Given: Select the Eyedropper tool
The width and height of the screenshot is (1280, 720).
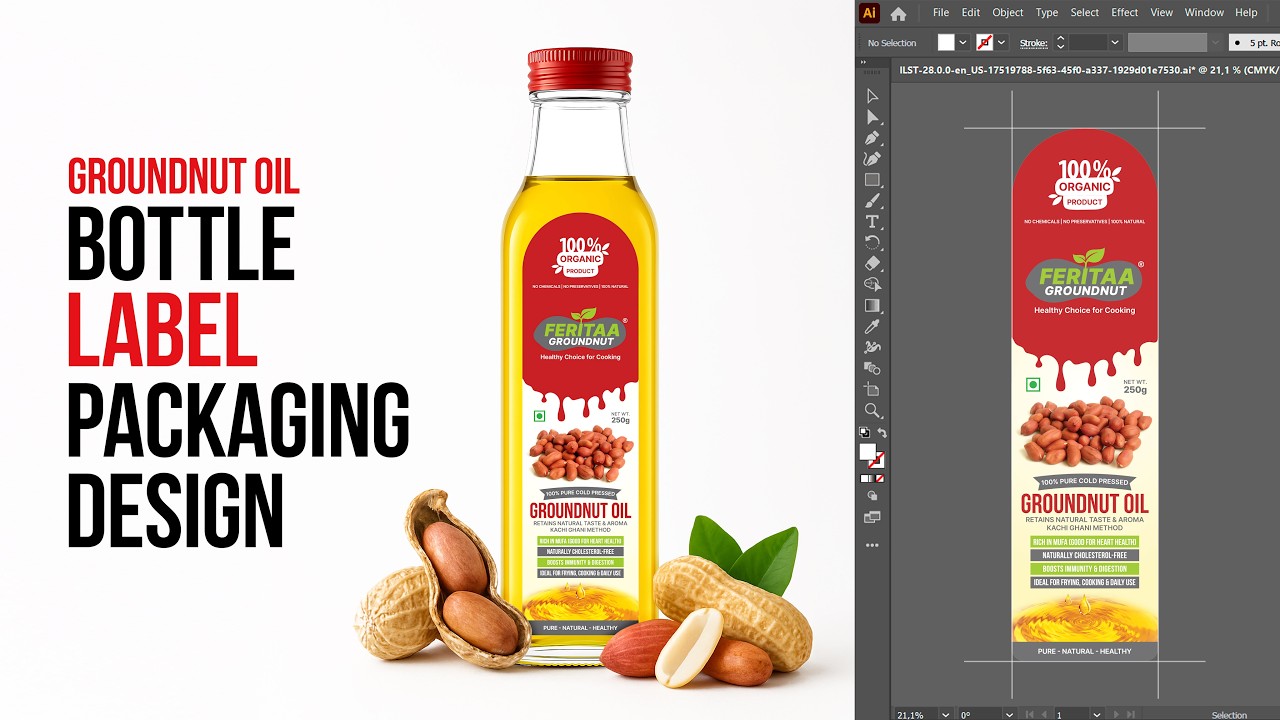Looking at the screenshot, I should point(872,327).
